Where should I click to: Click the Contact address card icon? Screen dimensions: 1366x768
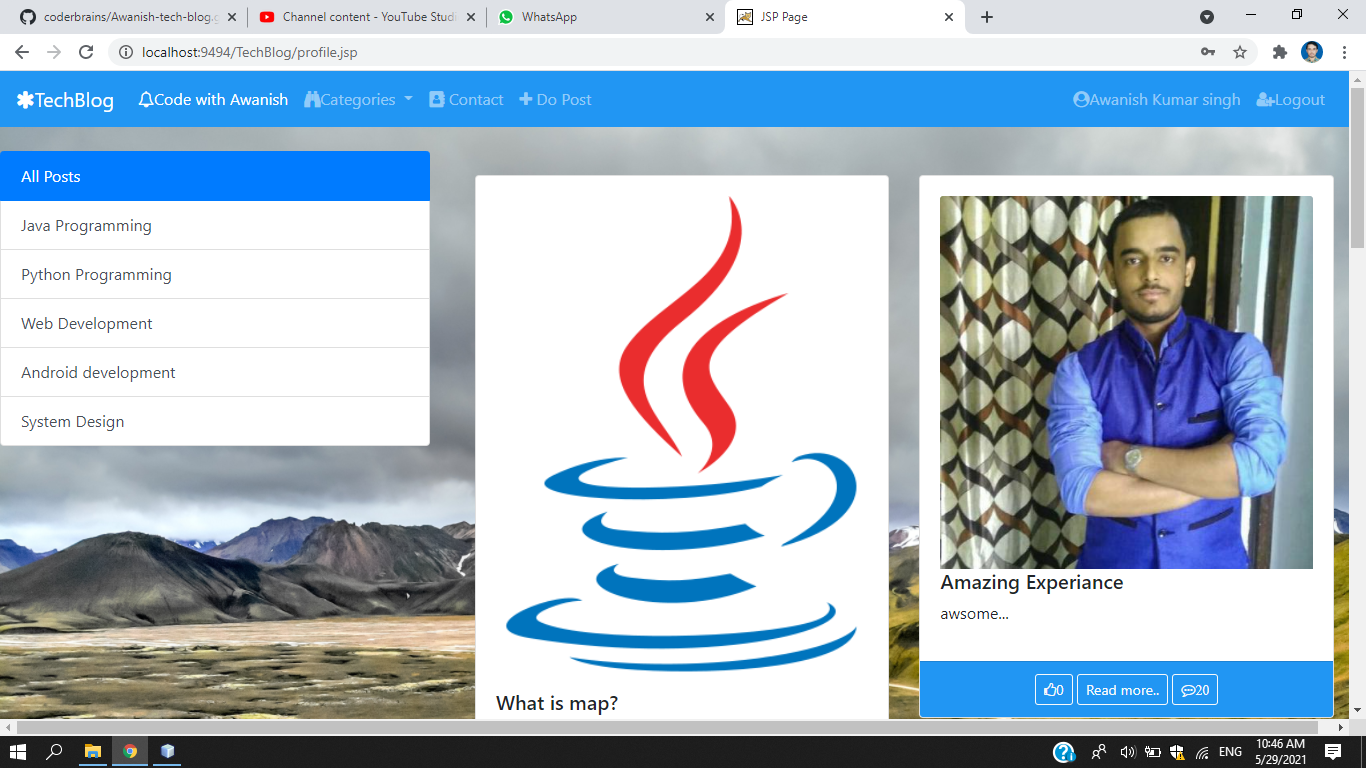pos(437,99)
